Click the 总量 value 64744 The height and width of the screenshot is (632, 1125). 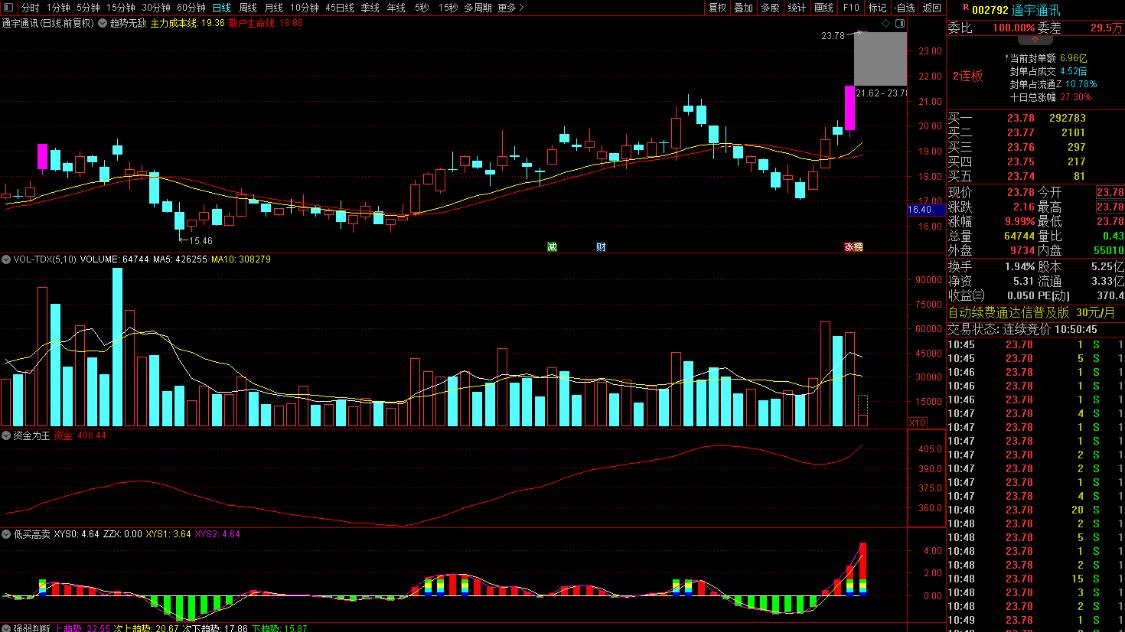click(1019, 236)
